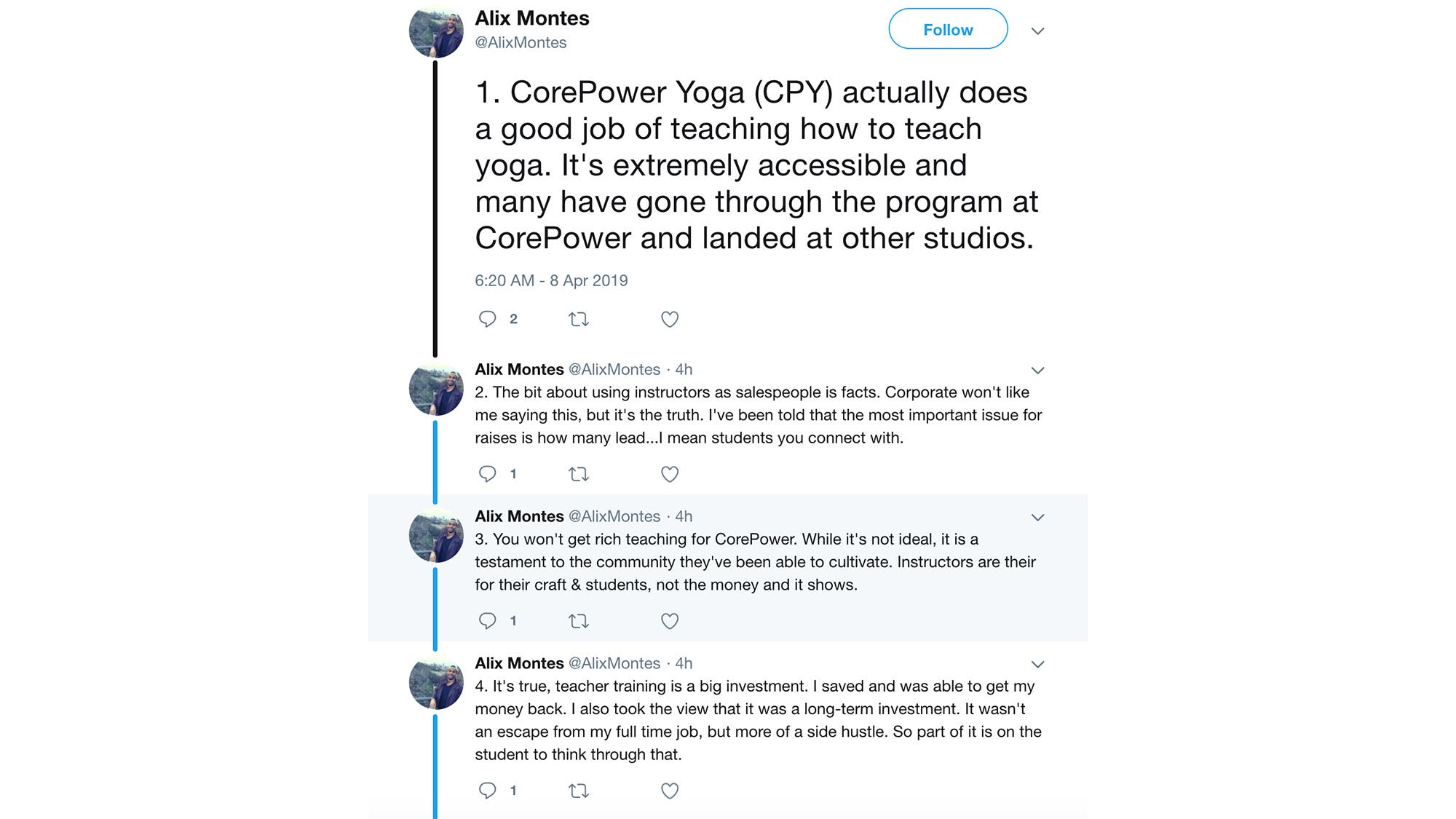The width and height of the screenshot is (1456, 819).
Task: Like the main tweet numbered 1
Action: pyautogui.click(x=670, y=319)
